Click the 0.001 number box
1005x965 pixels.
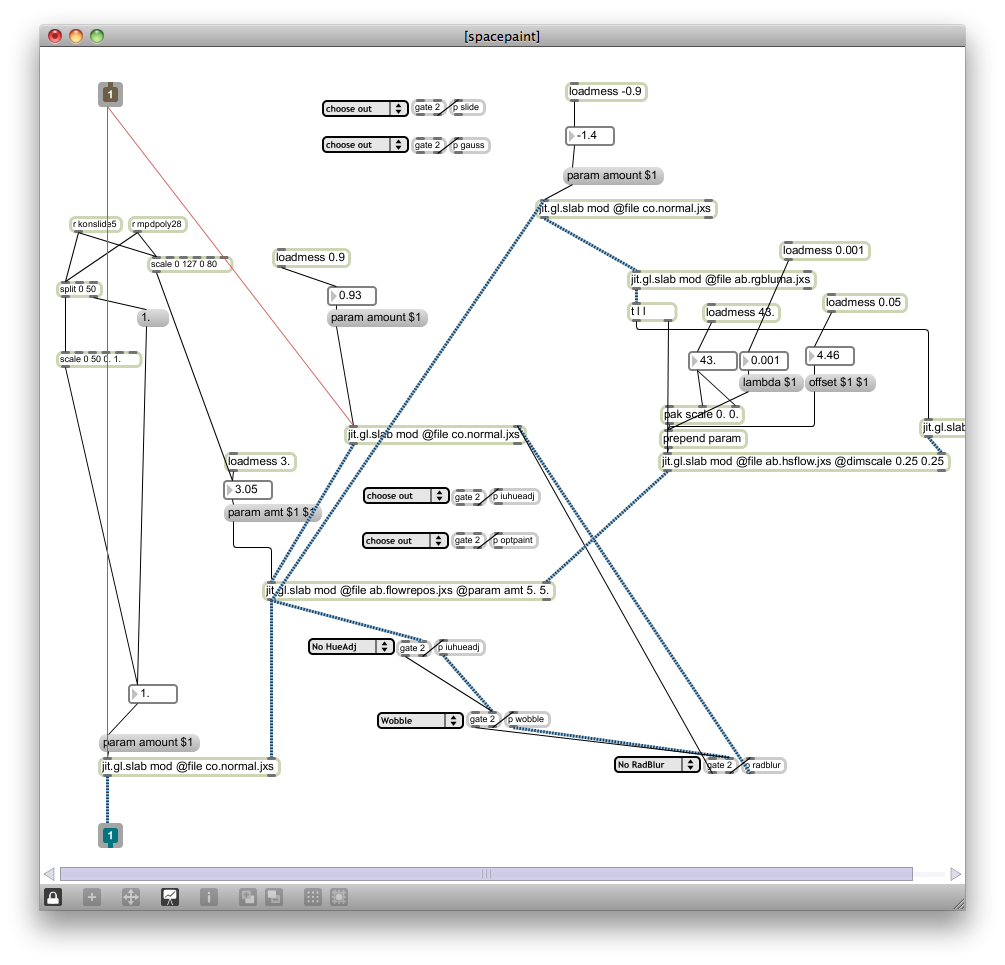point(764,361)
